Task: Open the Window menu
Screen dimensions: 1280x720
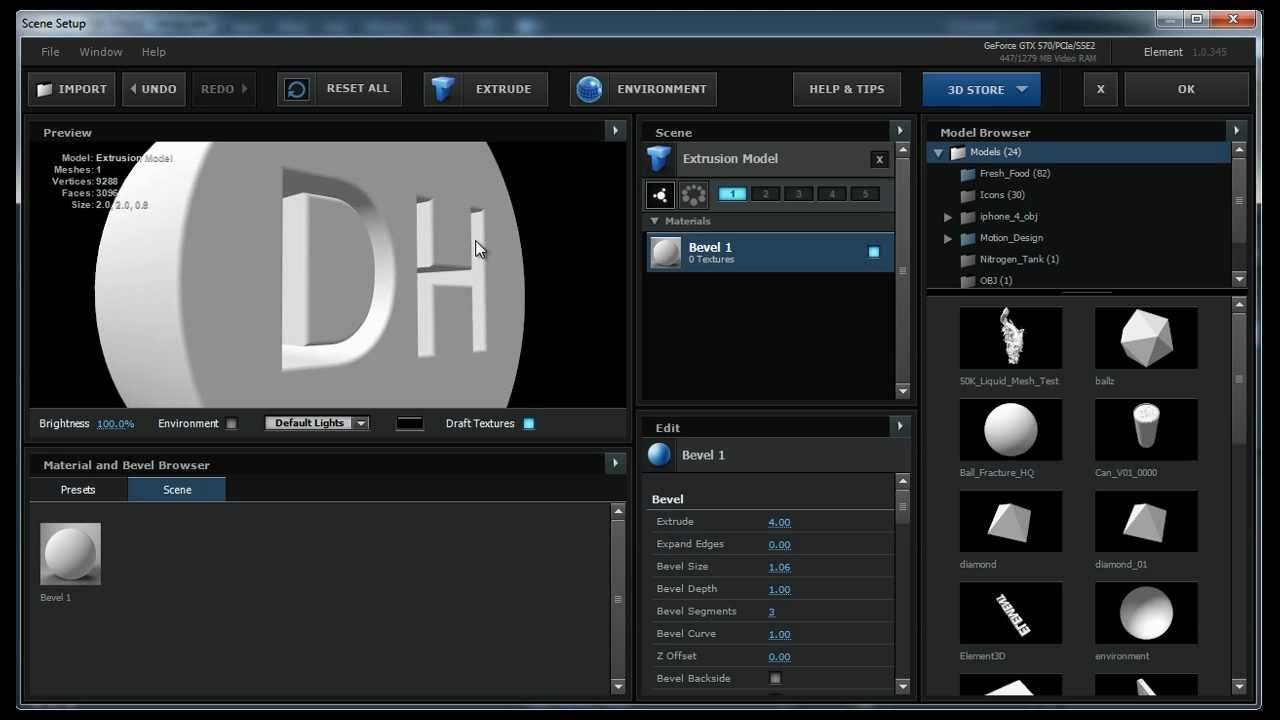Action: (101, 52)
